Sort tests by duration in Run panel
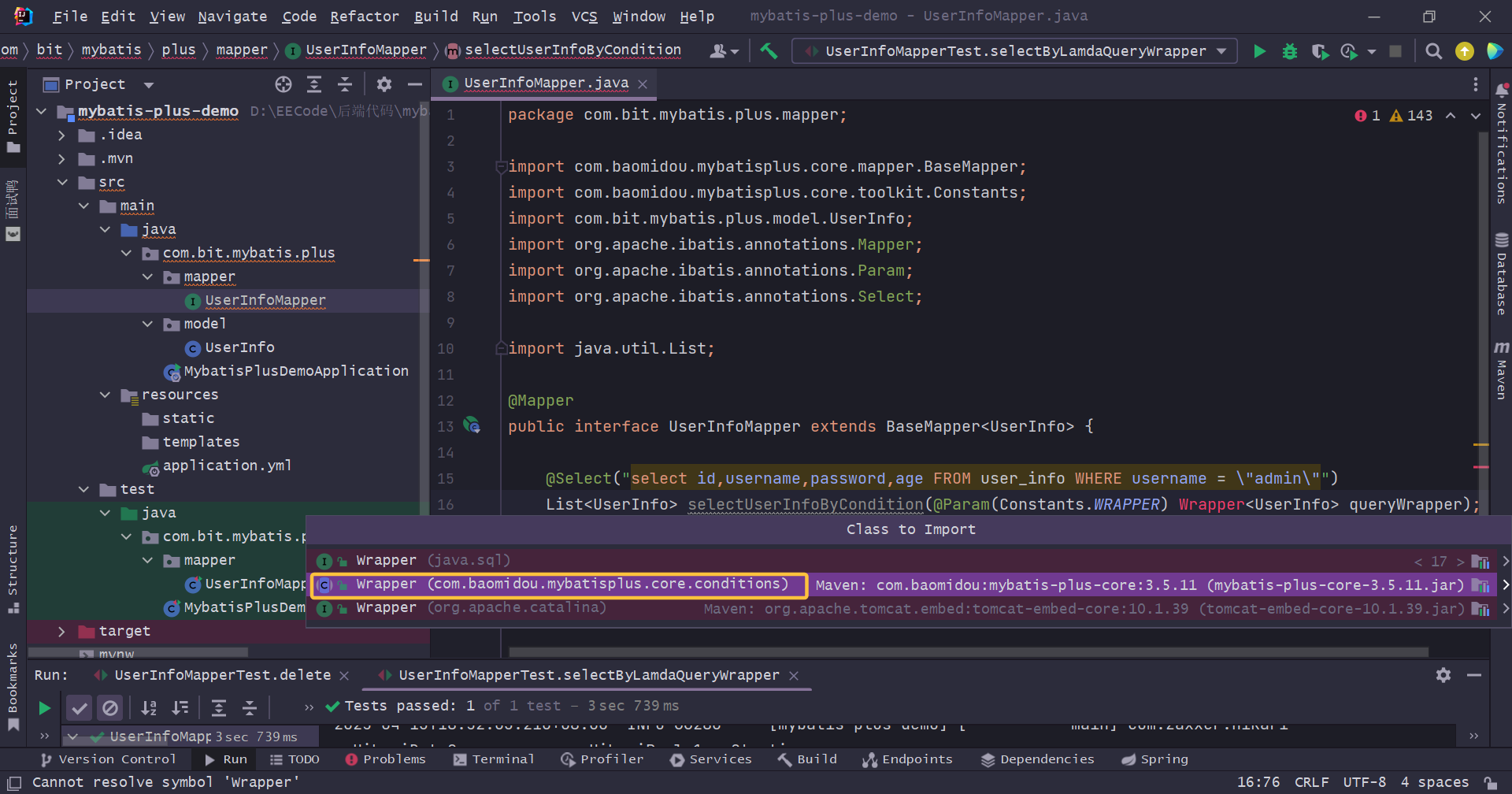 pos(180,707)
